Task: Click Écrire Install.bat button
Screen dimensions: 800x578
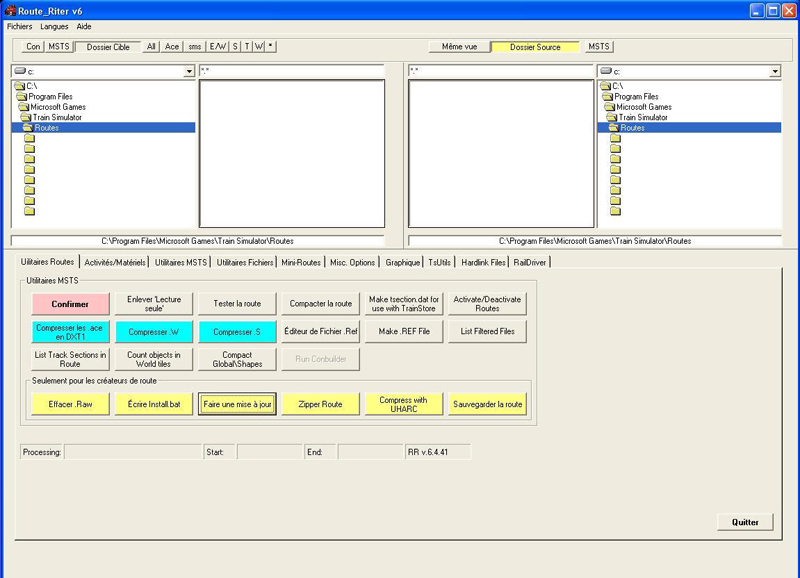Action: tap(154, 404)
